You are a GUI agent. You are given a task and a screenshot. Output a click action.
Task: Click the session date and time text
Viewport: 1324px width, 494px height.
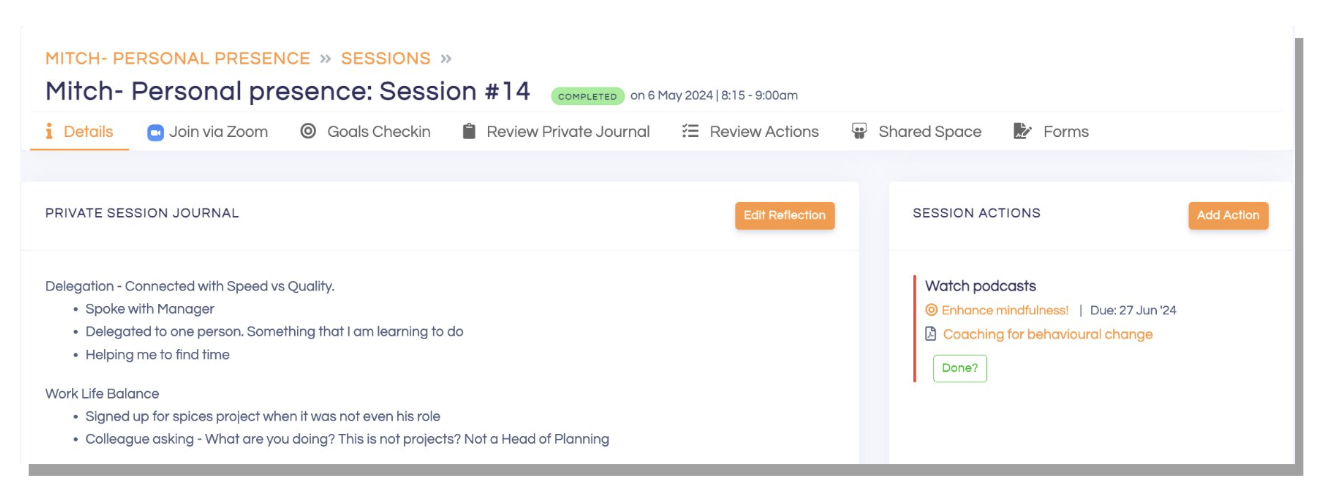[714, 96]
